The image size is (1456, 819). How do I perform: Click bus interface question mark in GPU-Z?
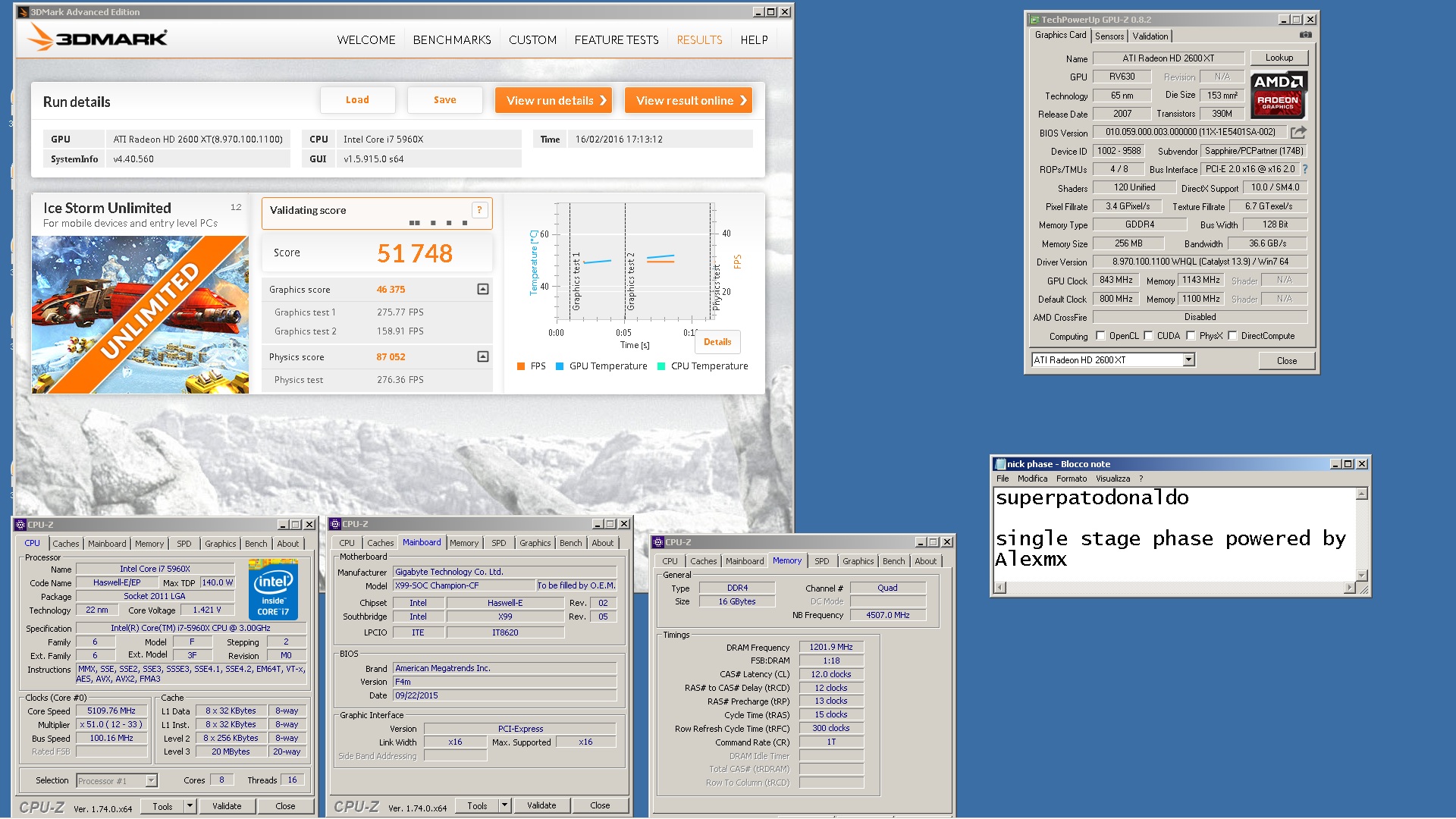click(1305, 169)
